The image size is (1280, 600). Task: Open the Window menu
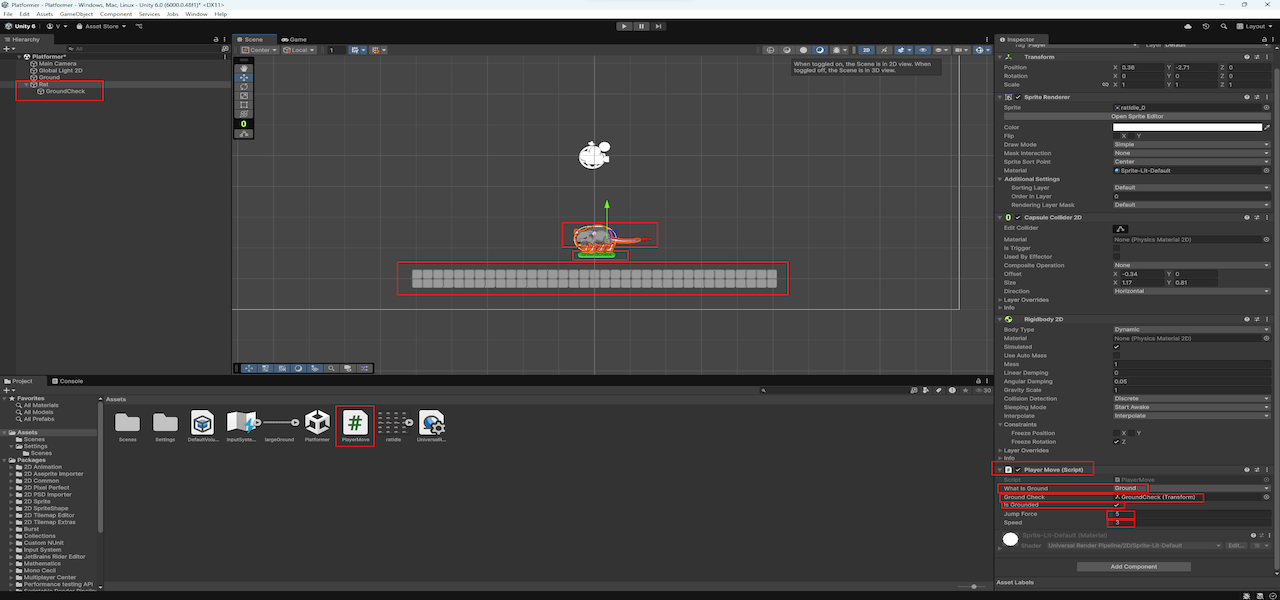197,14
